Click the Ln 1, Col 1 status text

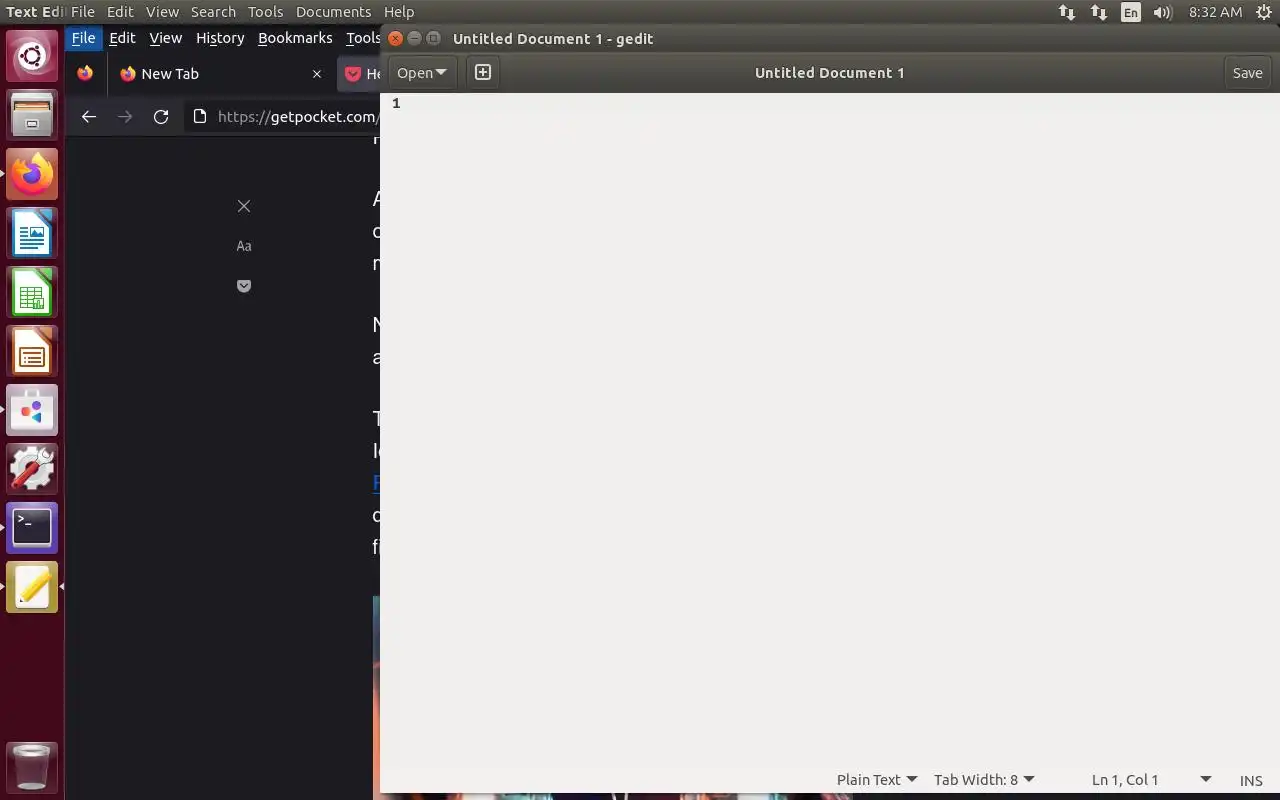(1125, 780)
